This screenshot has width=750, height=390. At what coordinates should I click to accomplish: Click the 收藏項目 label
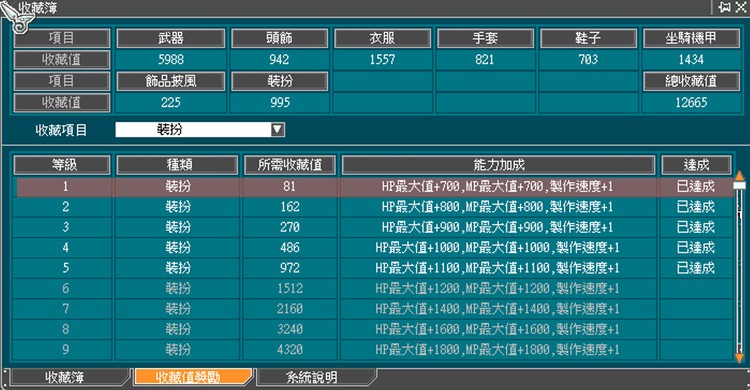(x=61, y=130)
